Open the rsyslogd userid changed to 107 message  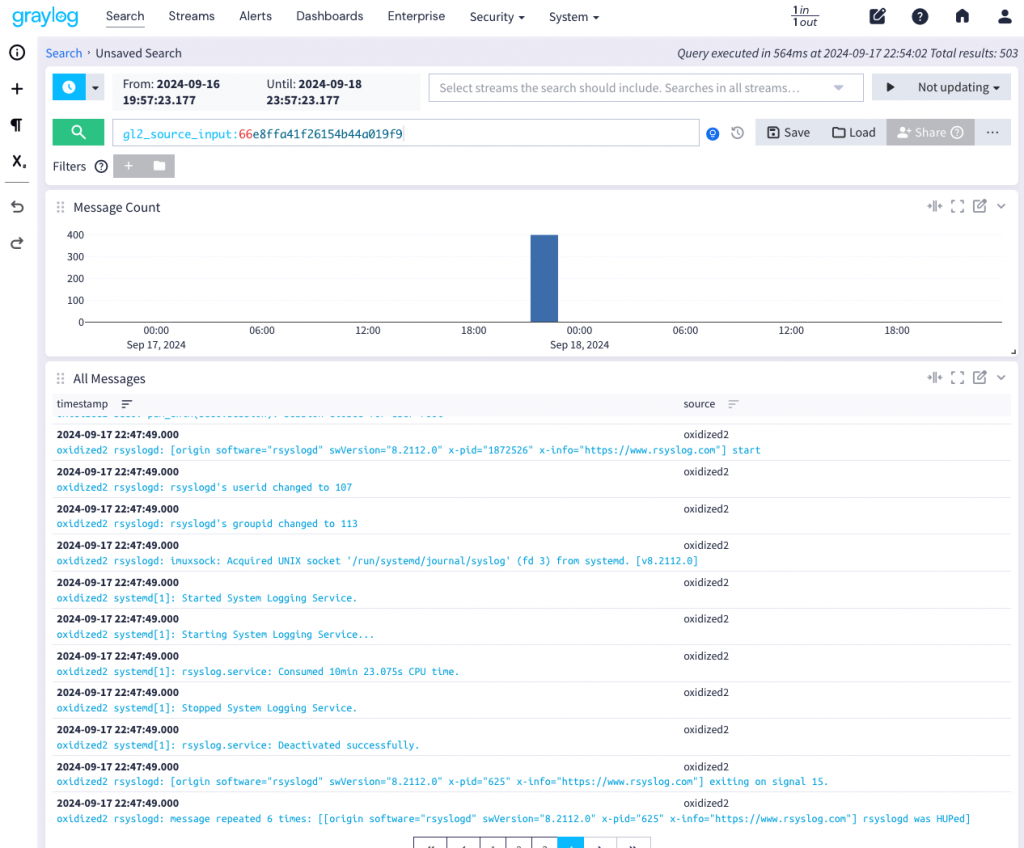click(x=204, y=487)
